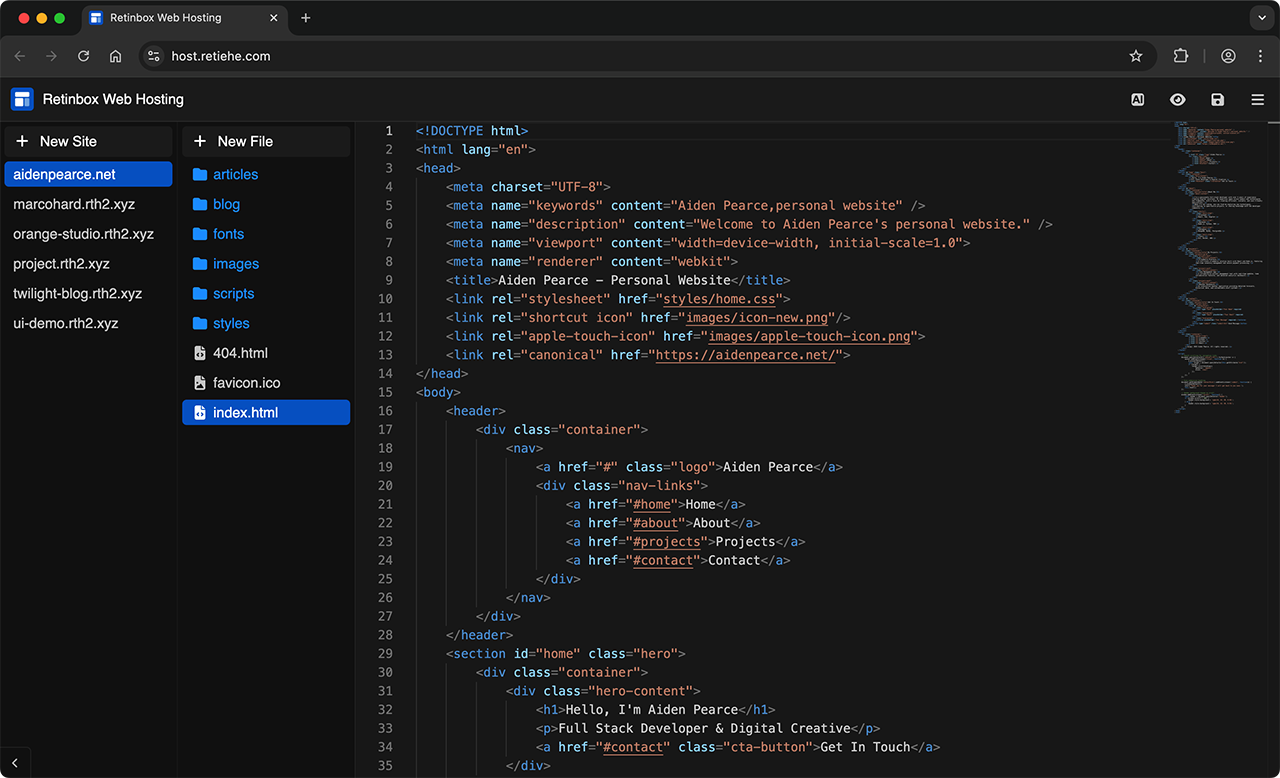Reload the page in the browser
The image size is (1280, 778).
click(x=84, y=56)
